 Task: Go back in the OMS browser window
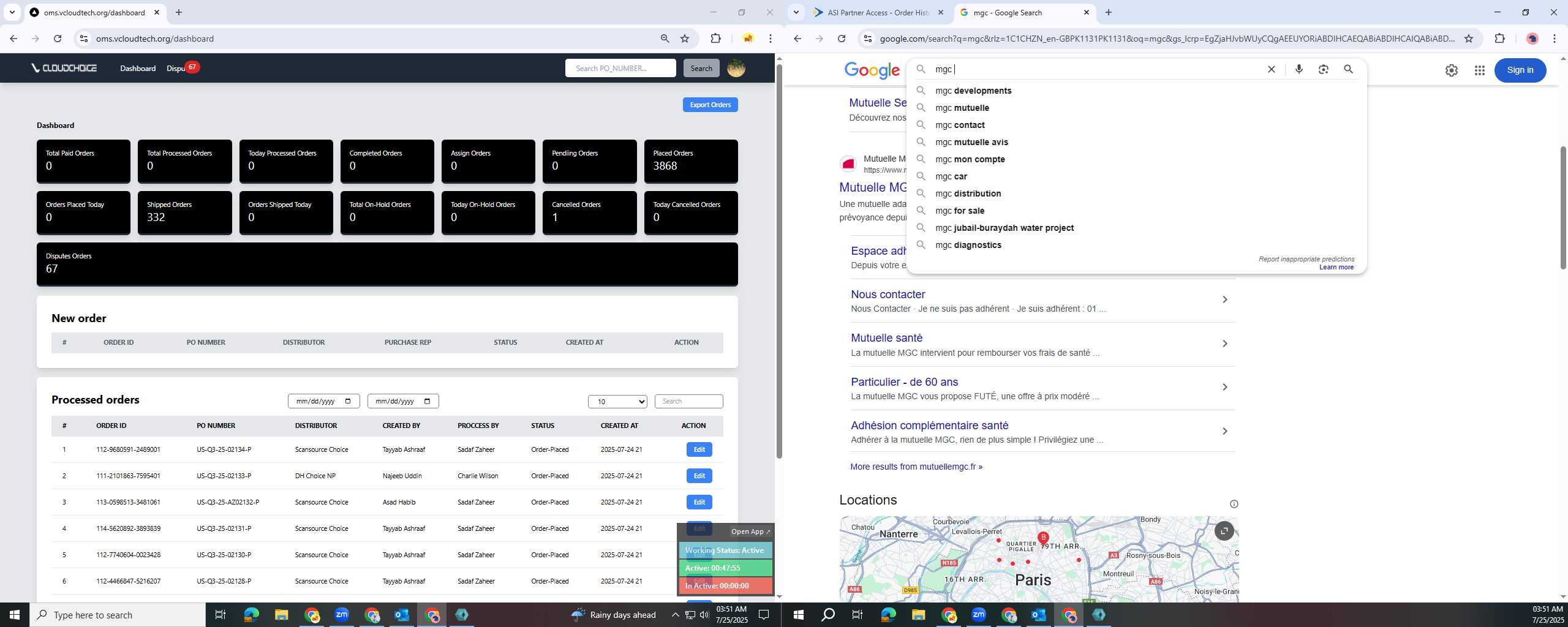click(13, 39)
